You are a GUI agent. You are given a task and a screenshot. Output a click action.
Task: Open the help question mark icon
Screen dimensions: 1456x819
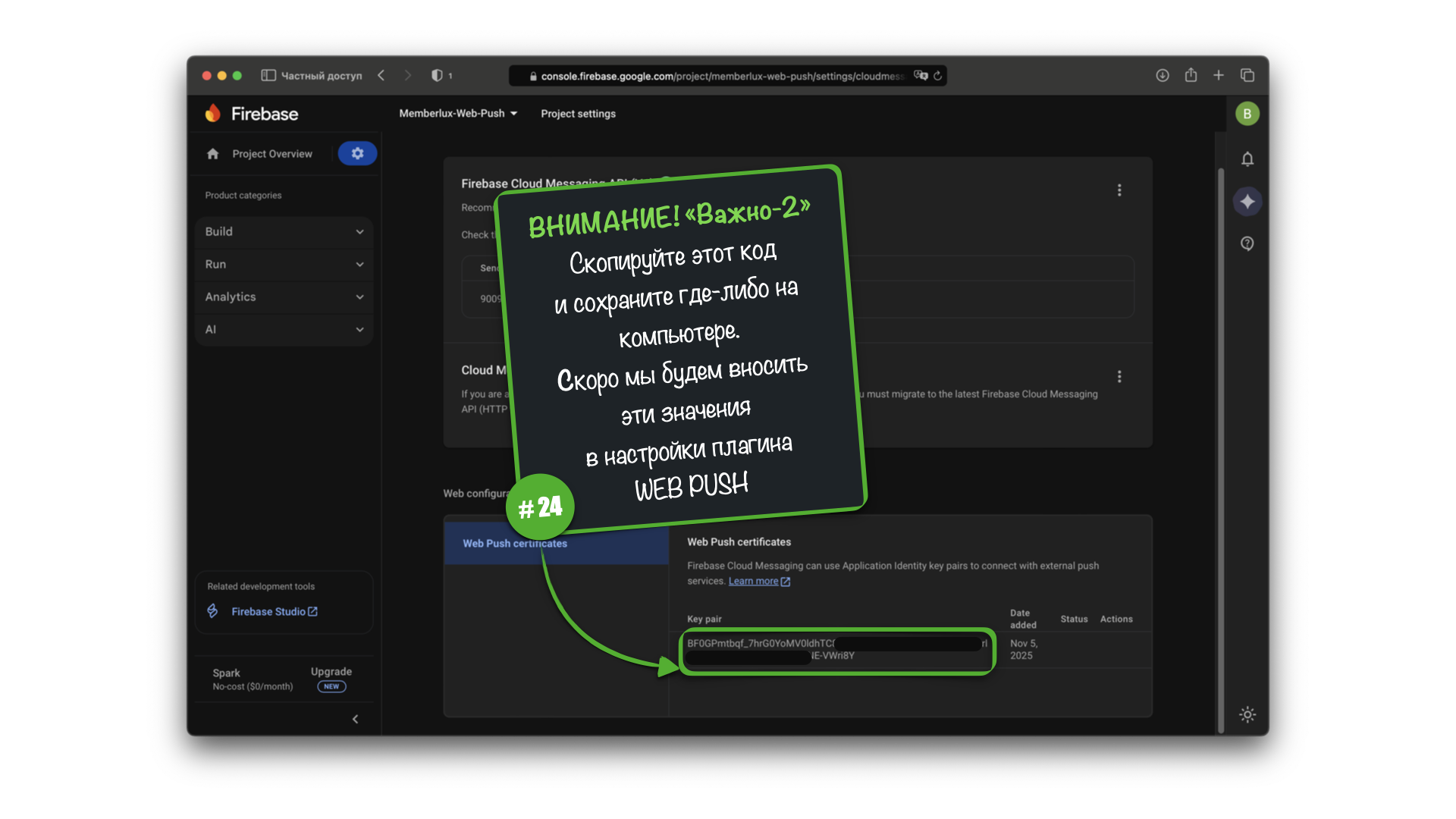(x=1247, y=243)
